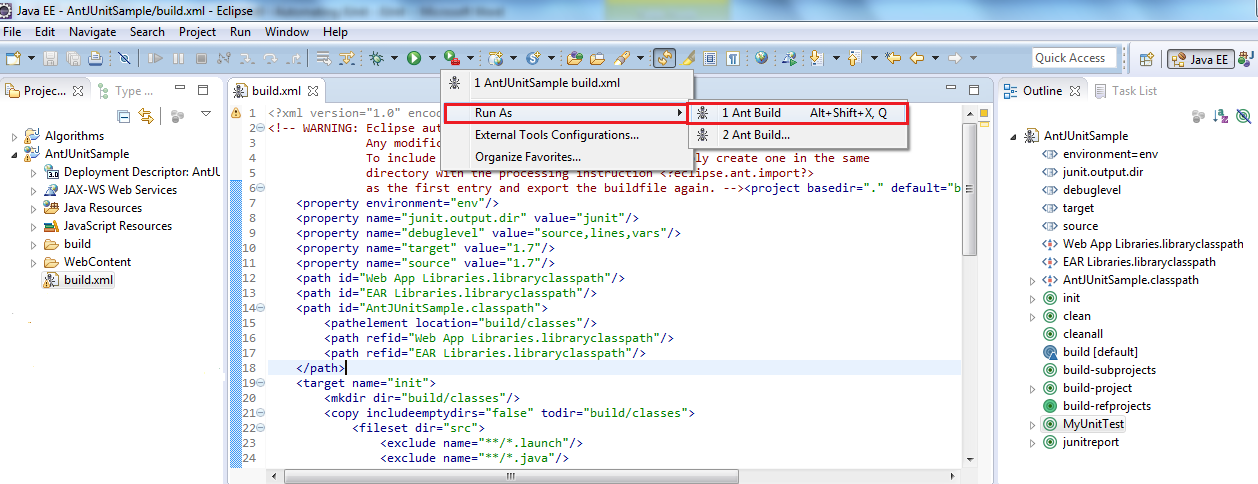The height and width of the screenshot is (484, 1258).
Task: Toggle the highlighted sync button in toolbar
Action: (665, 59)
